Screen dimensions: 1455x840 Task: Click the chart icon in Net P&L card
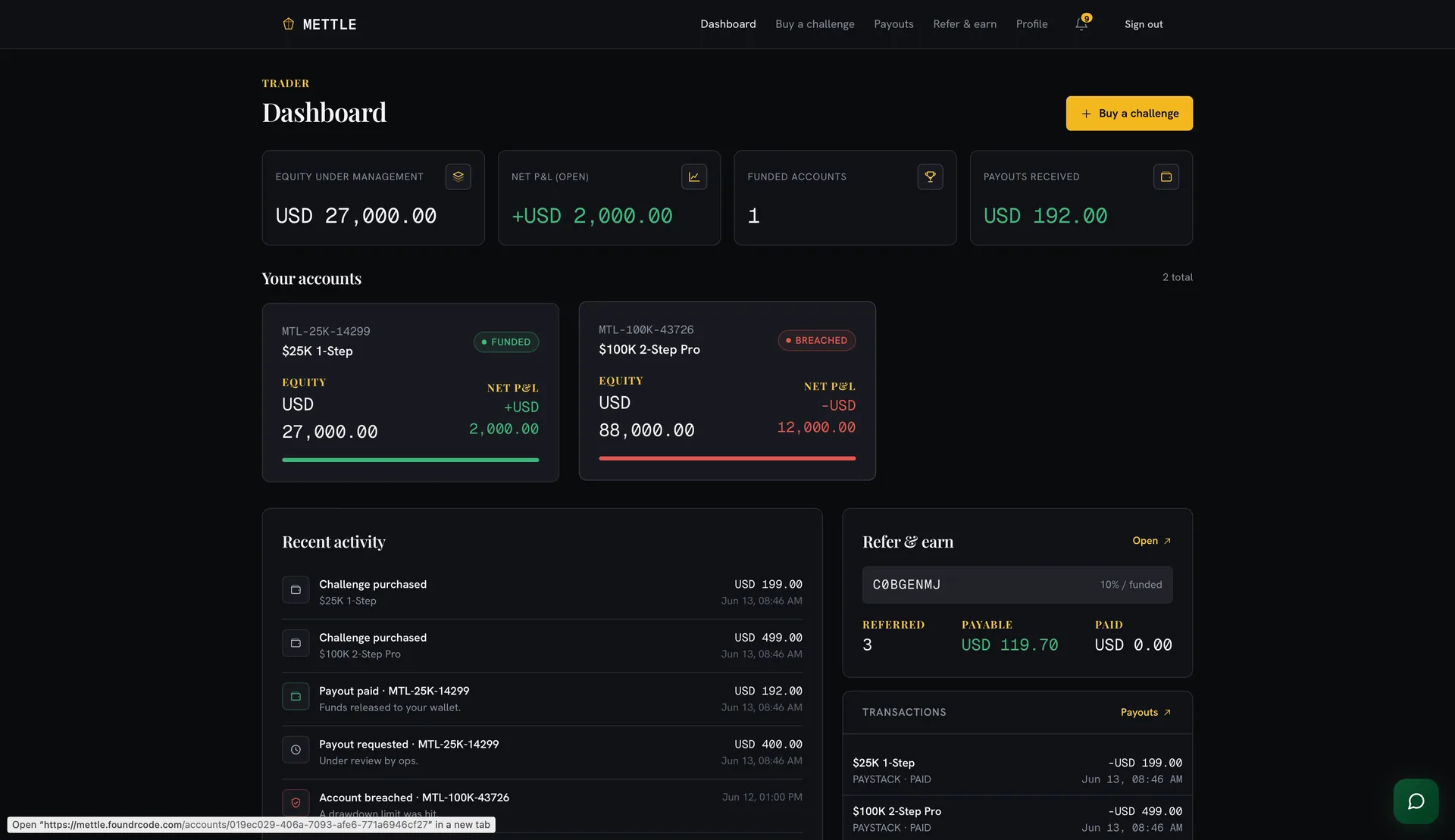694,176
